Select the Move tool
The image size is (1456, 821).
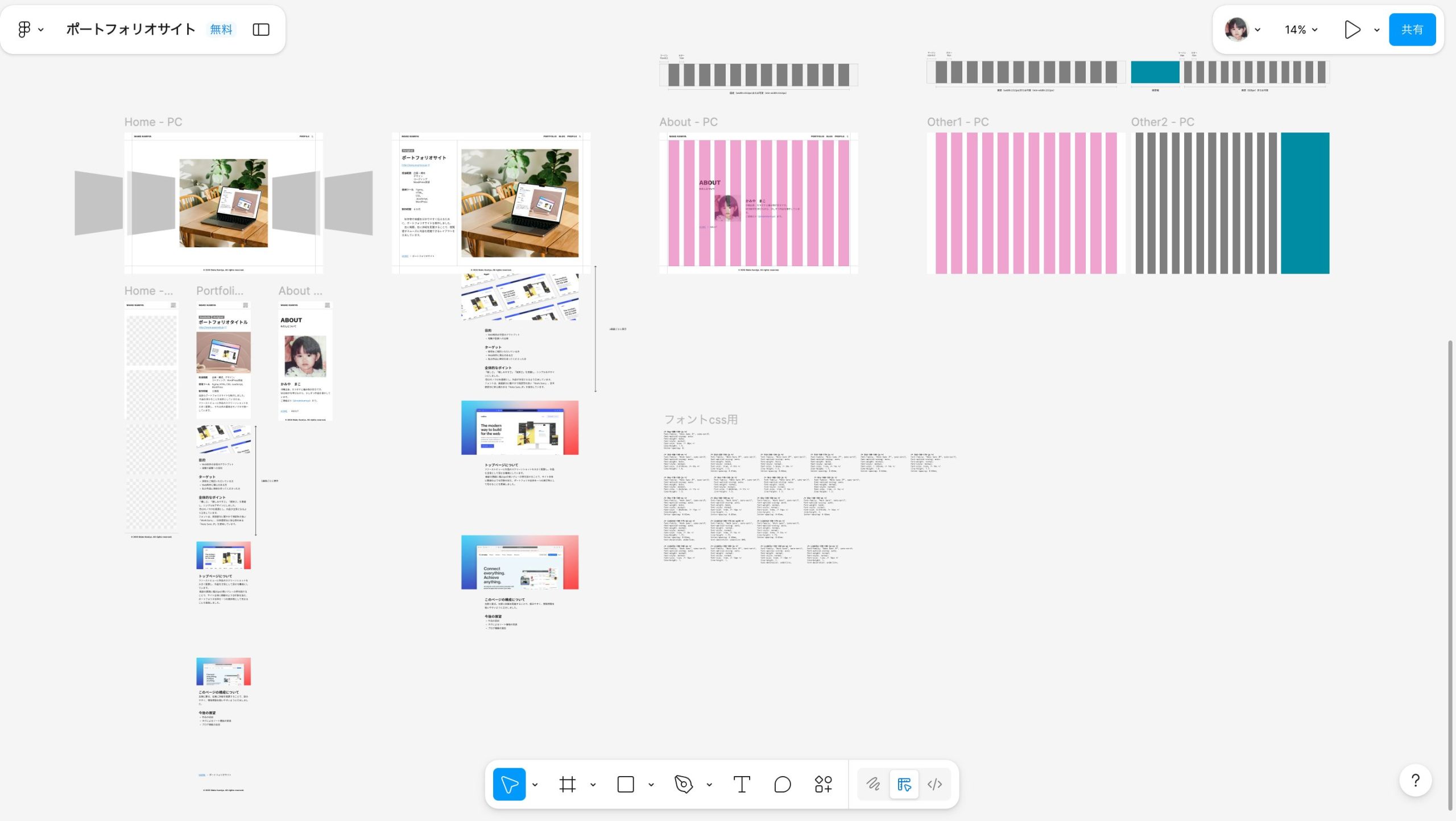[x=509, y=785]
